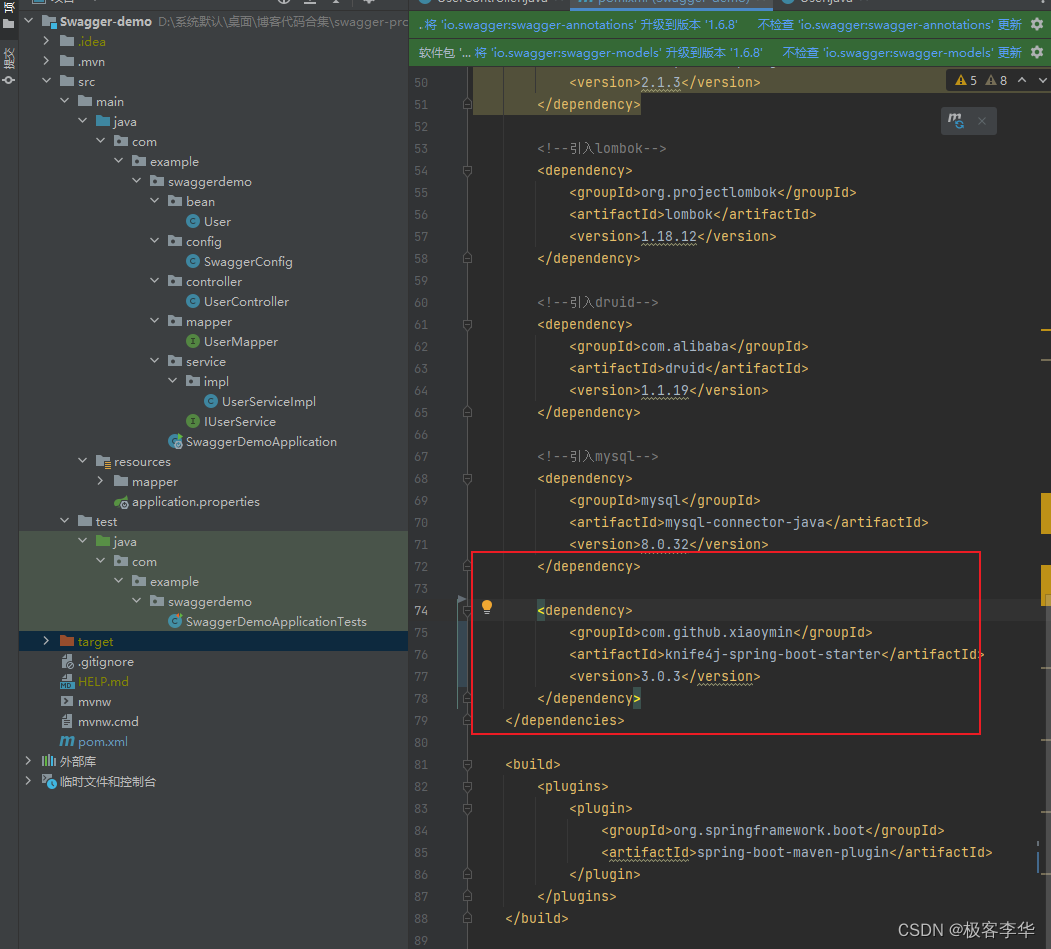Collapse the Swagger-demo project root
The width and height of the screenshot is (1051, 949).
(x=28, y=21)
